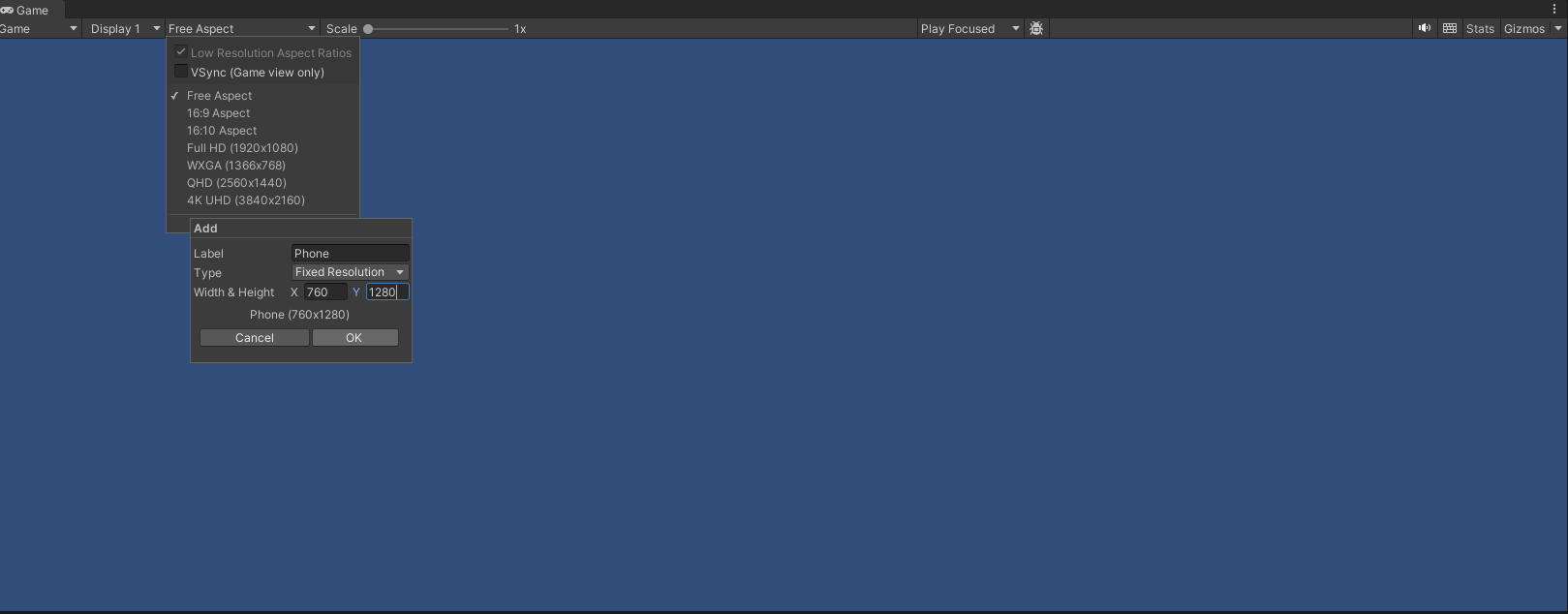Choose 16:10 Aspect option
The height and width of the screenshot is (614, 1568).
[x=262, y=131]
